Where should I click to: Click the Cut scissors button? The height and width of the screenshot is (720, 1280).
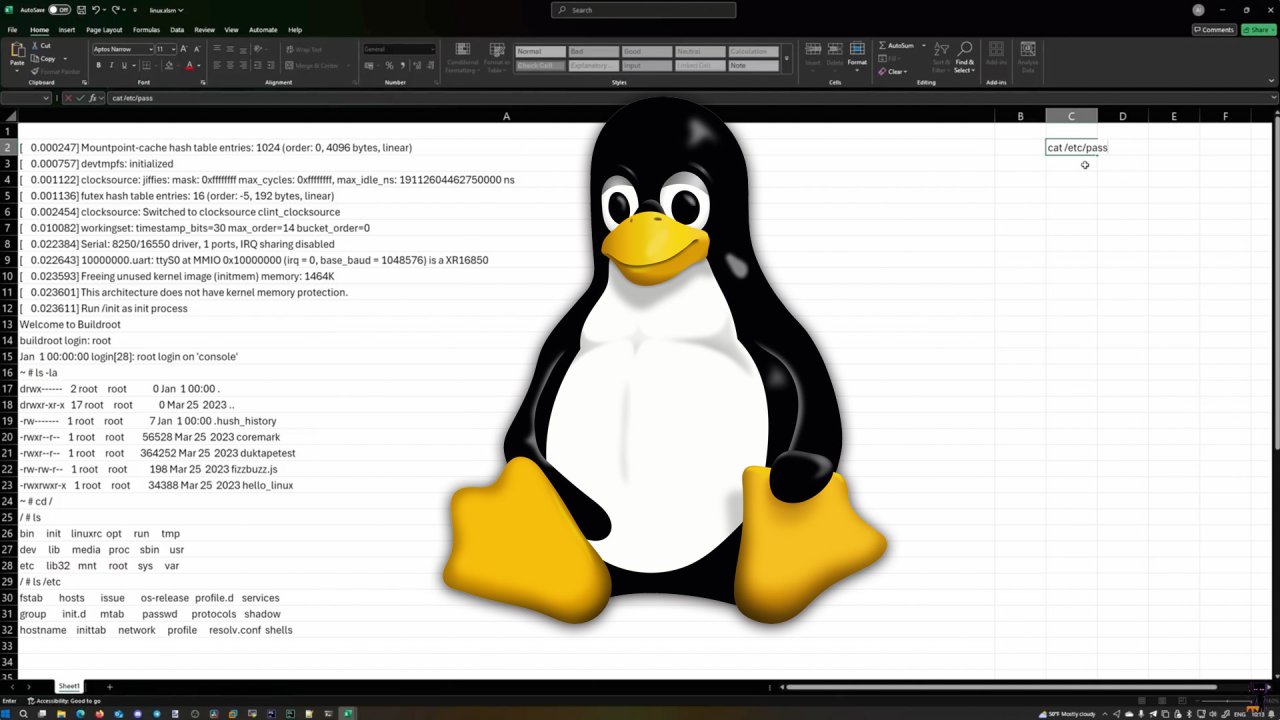click(x=41, y=46)
